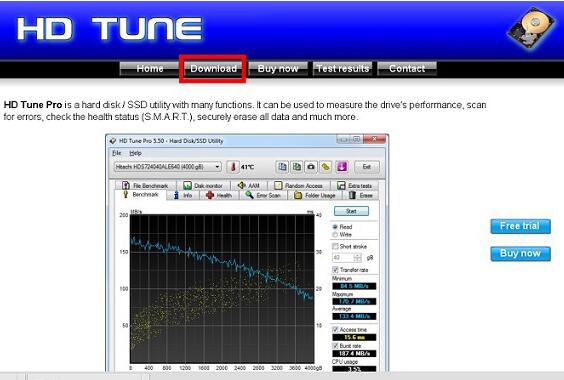Click the short stroke size spinner arrows
Image resolution: width=564 pixels, height=380 pixels.
[x=358, y=258]
